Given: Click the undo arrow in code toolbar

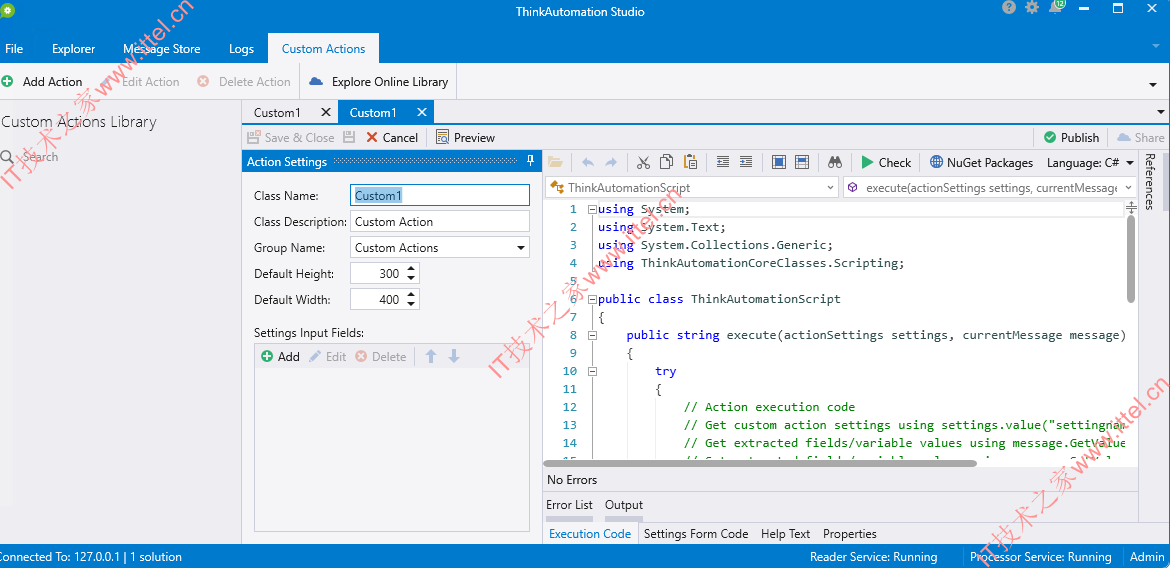Looking at the screenshot, I should pos(587,162).
